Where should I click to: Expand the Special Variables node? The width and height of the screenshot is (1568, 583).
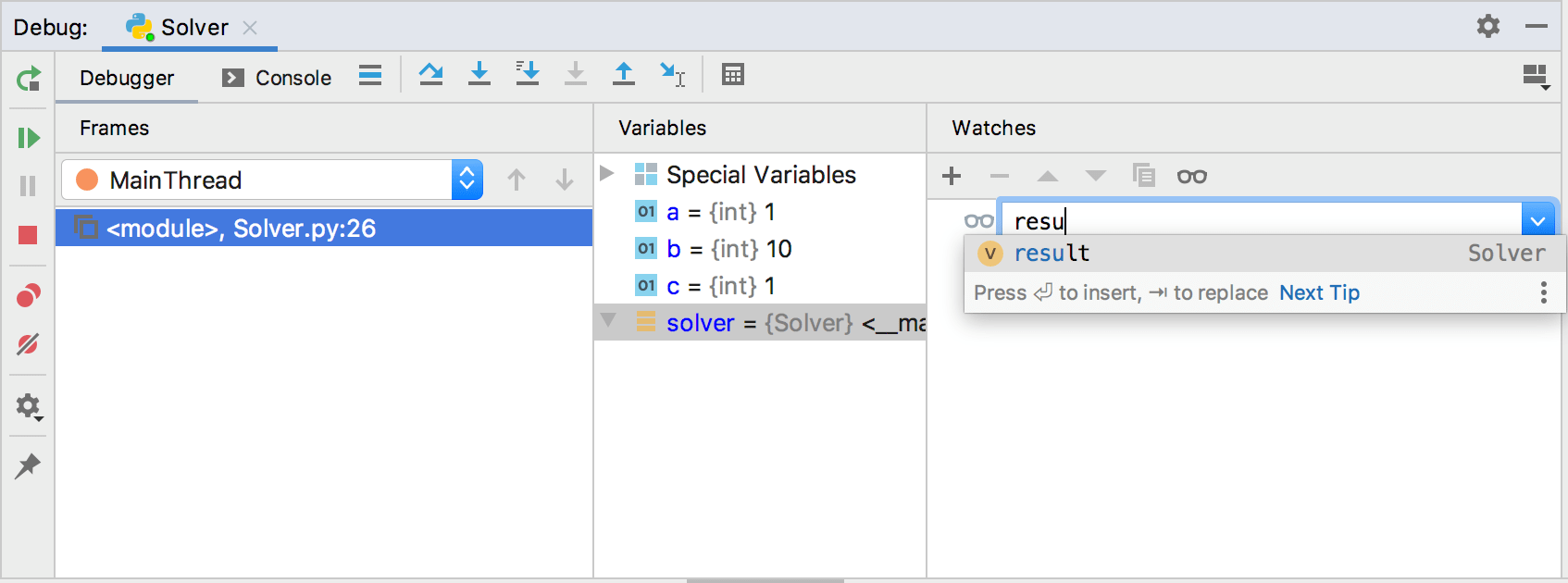pos(607,174)
